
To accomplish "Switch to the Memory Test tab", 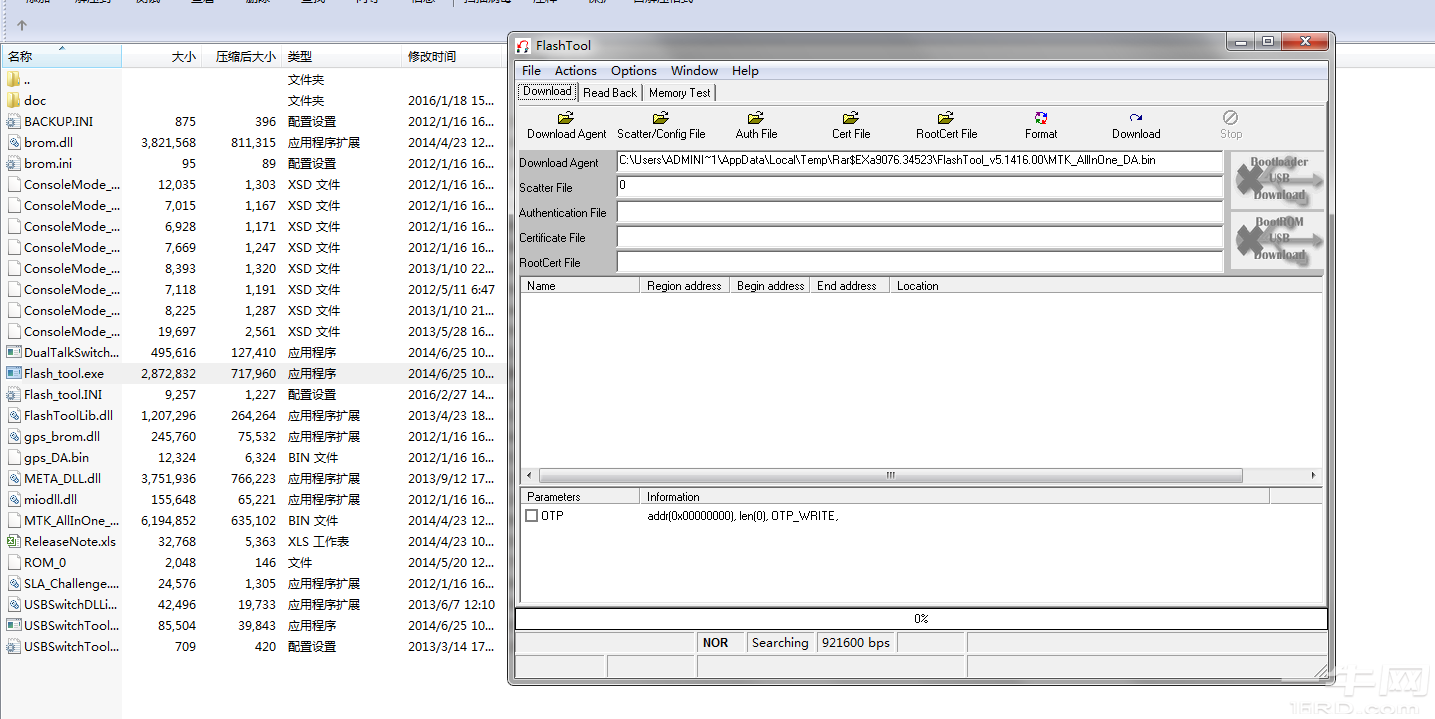I will coord(680,93).
